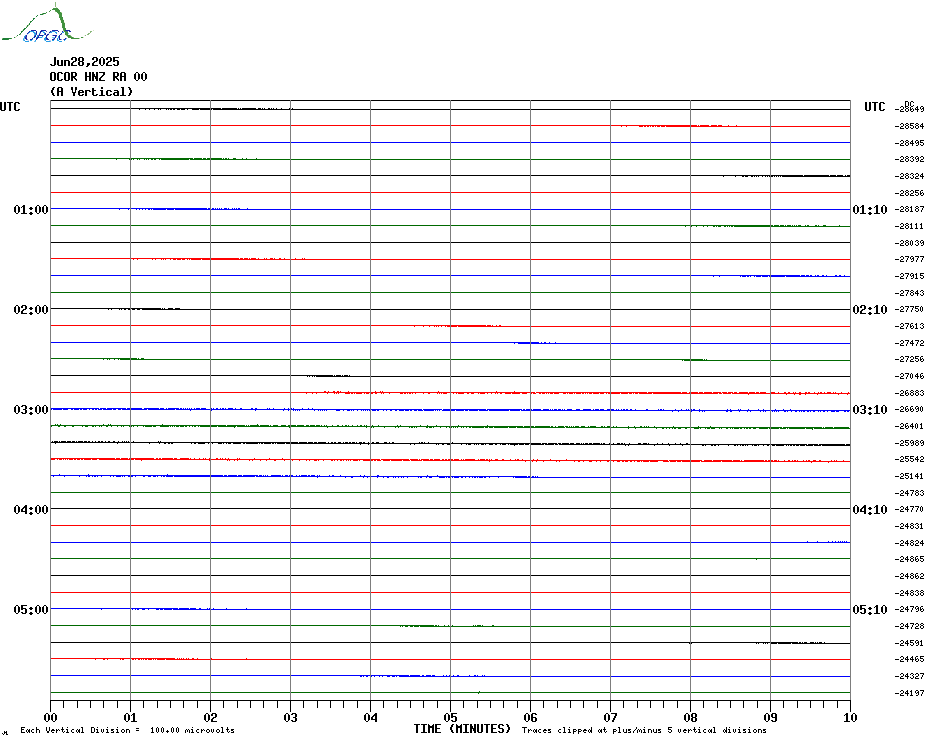
Task: Click the DC offset value "-28039"
Action: coord(910,243)
